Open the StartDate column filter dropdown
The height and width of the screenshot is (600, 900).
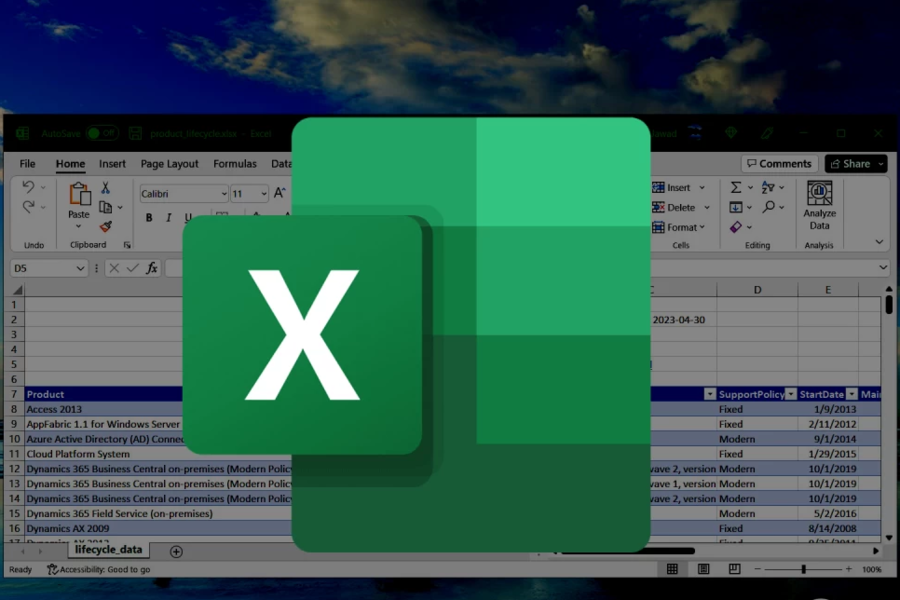(852, 394)
